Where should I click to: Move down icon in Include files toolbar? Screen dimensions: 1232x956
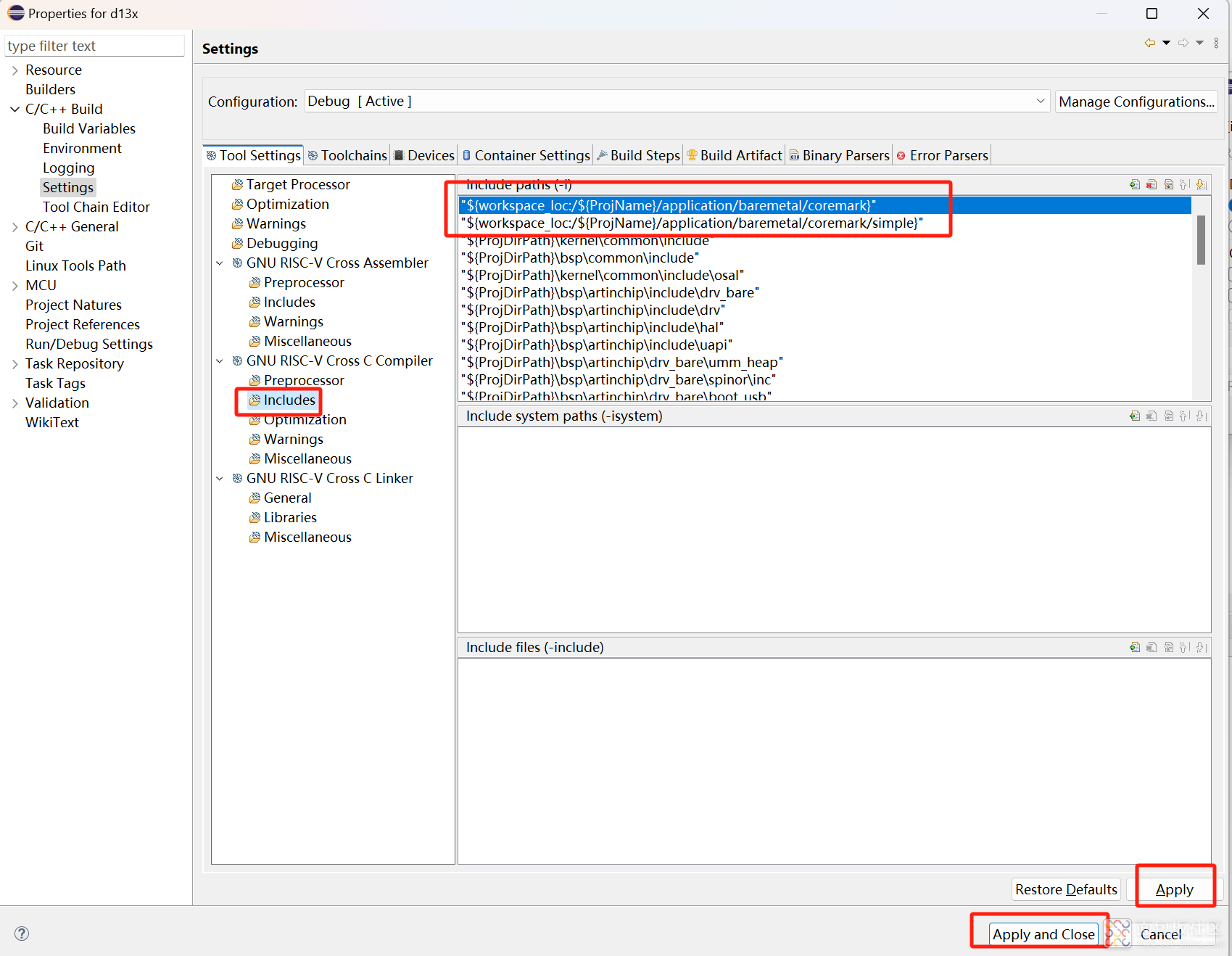click(1202, 647)
